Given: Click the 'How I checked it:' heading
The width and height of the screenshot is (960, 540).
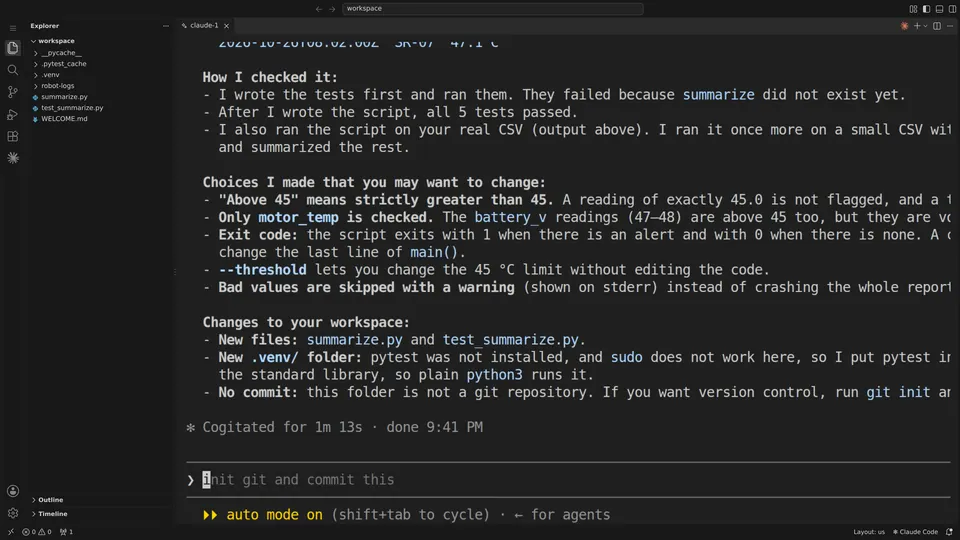Looking at the screenshot, I should coord(270,78).
